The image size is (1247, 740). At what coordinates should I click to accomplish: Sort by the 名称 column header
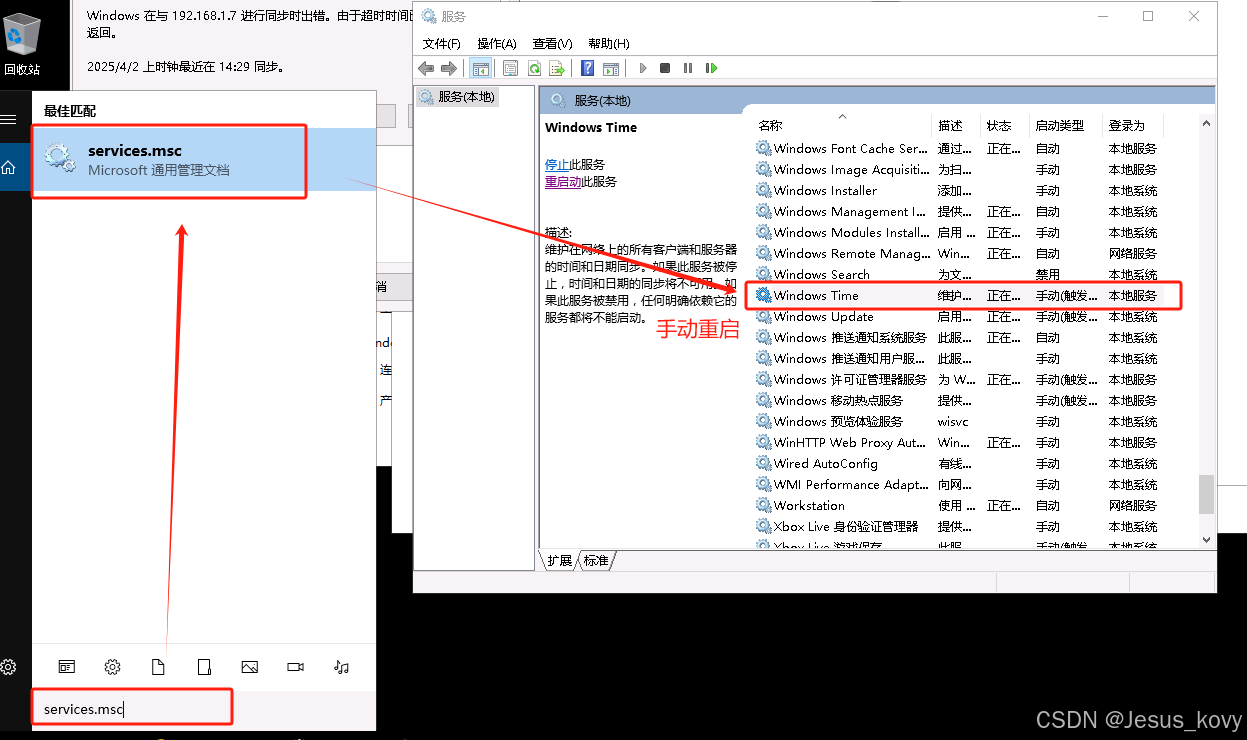point(843,126)
